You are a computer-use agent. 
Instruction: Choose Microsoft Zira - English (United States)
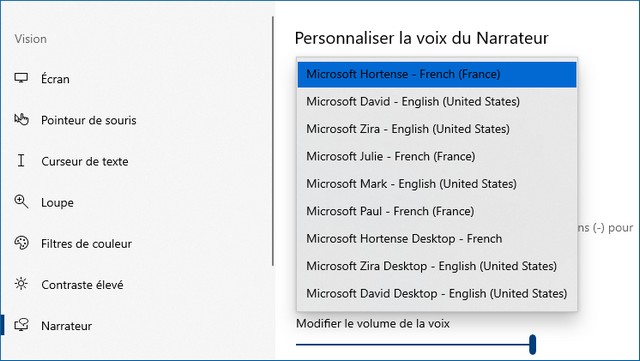(x=437, y=129)
